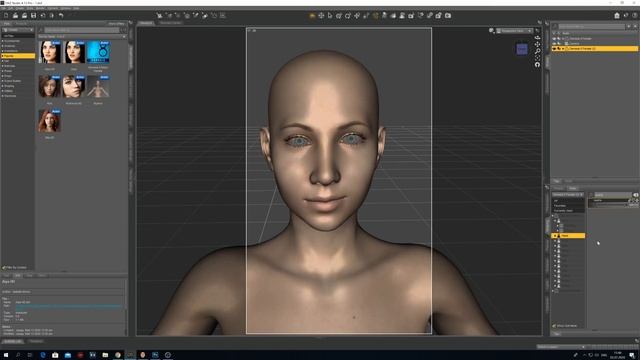The height and width of the screenshot is (360, 640).
Task: Open Chrome from the Windows taskbar
Action: point(118,355)
